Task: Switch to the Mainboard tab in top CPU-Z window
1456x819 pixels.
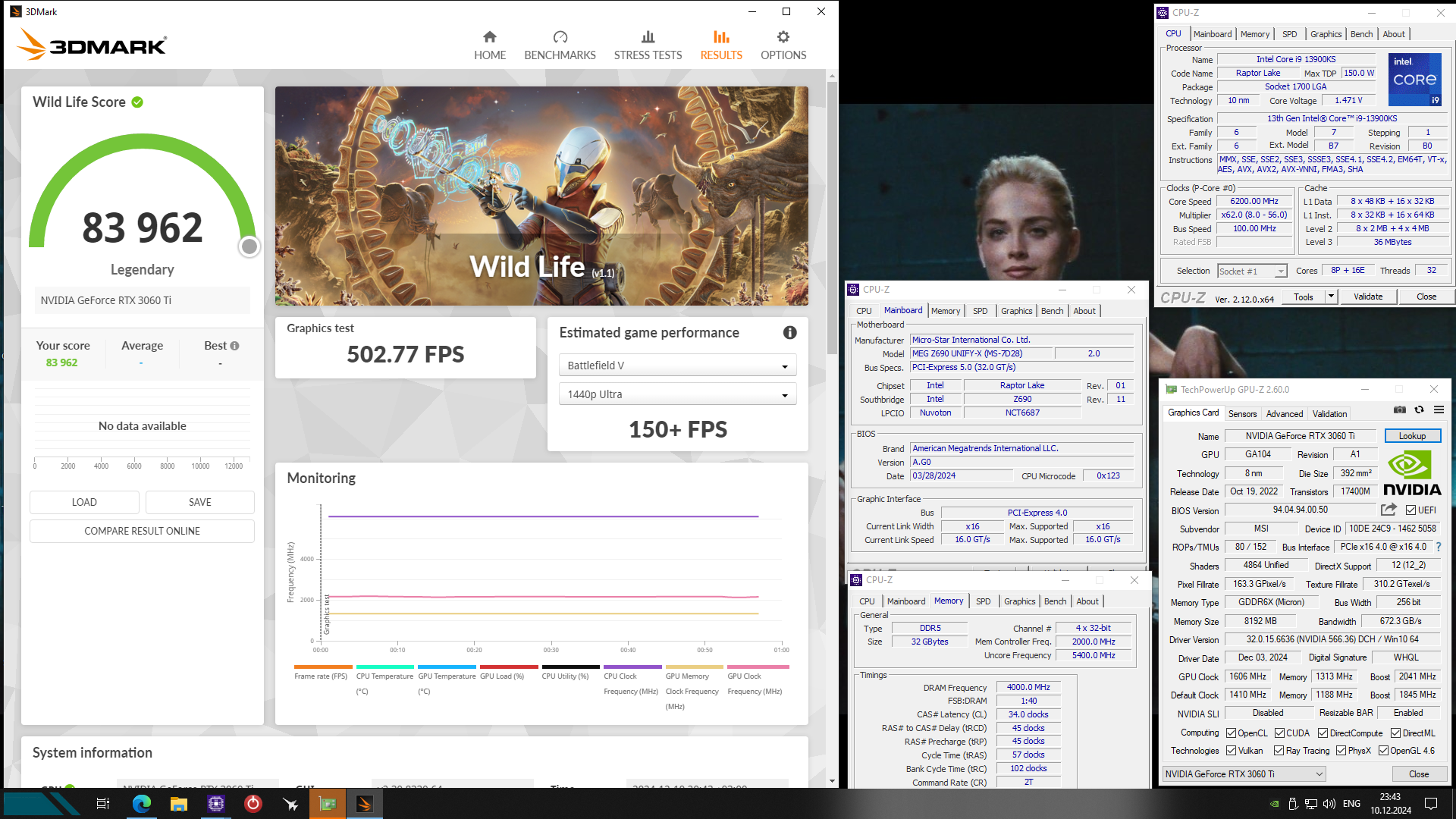Action: coord(1212,34)
